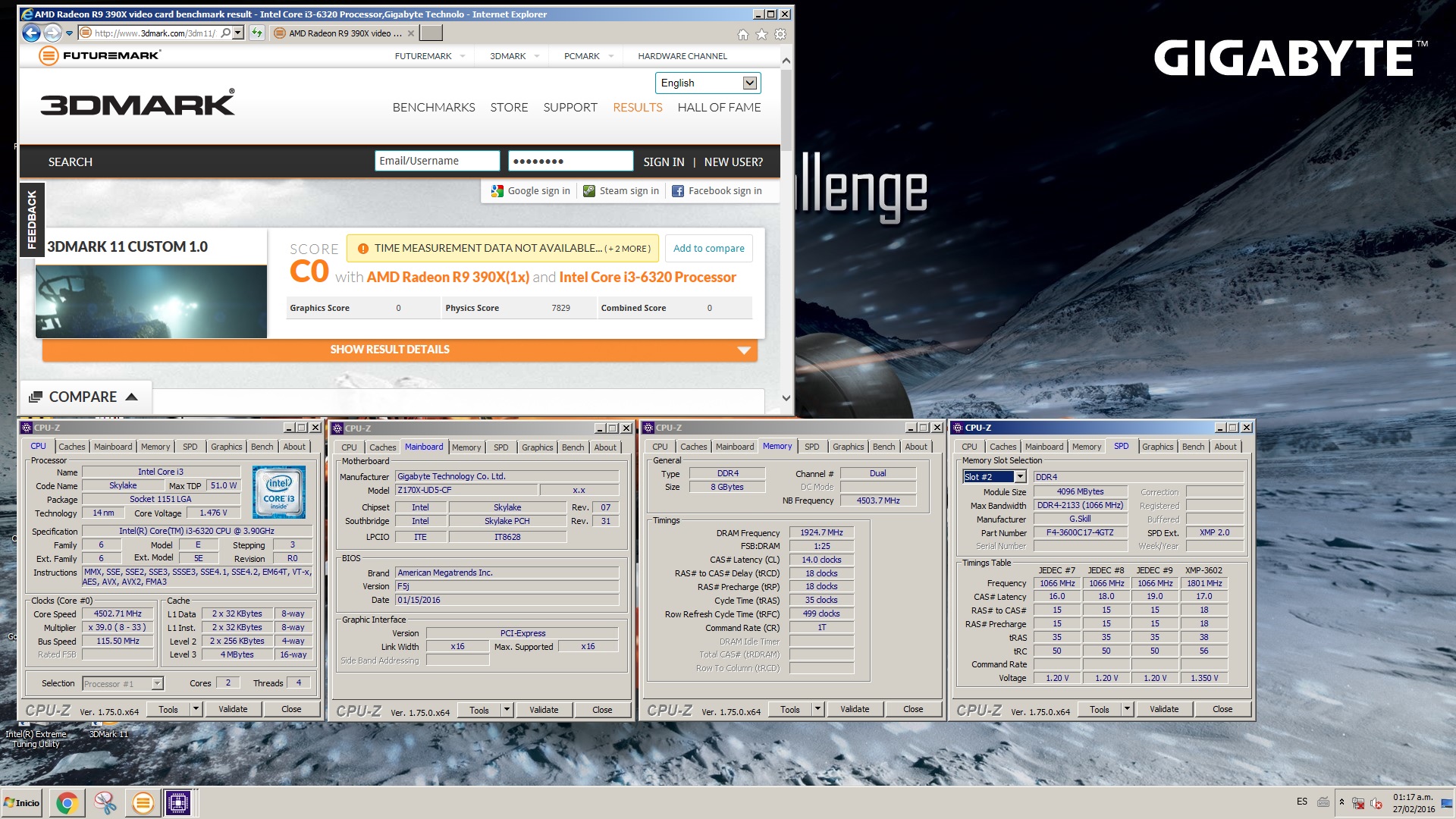
Task: Click Add to compare button
Action: pos(709,248)
